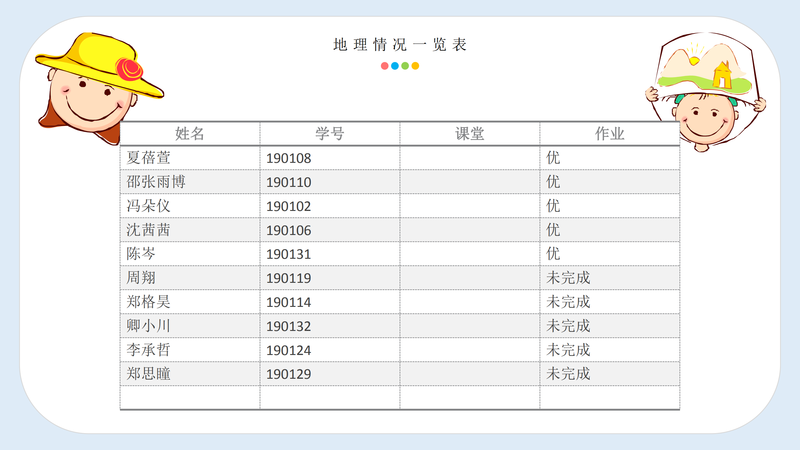Click the green dot under the title
Image resolution: width=800 pixels, height=450 pixels.
tap(405, 66)
